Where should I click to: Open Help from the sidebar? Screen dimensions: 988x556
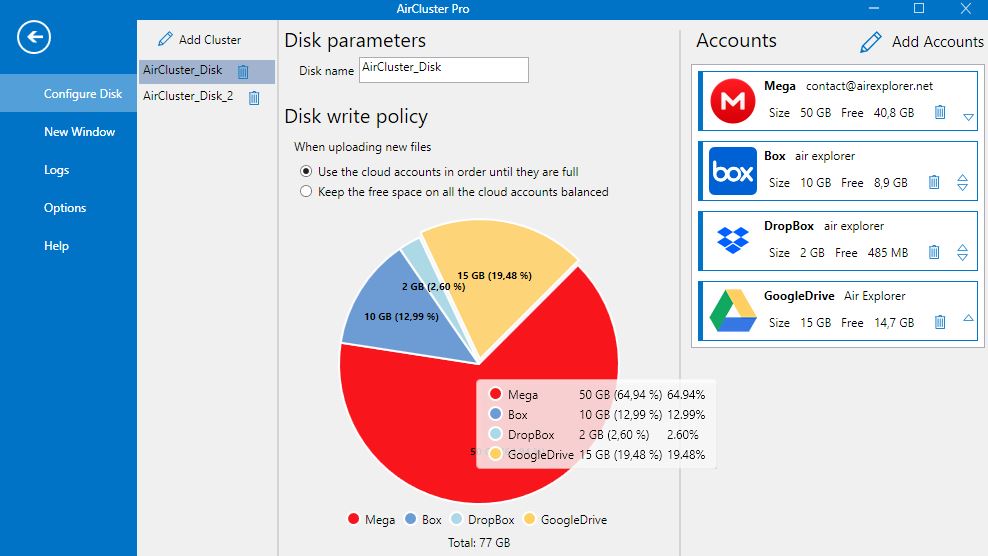tap(56, 246)
